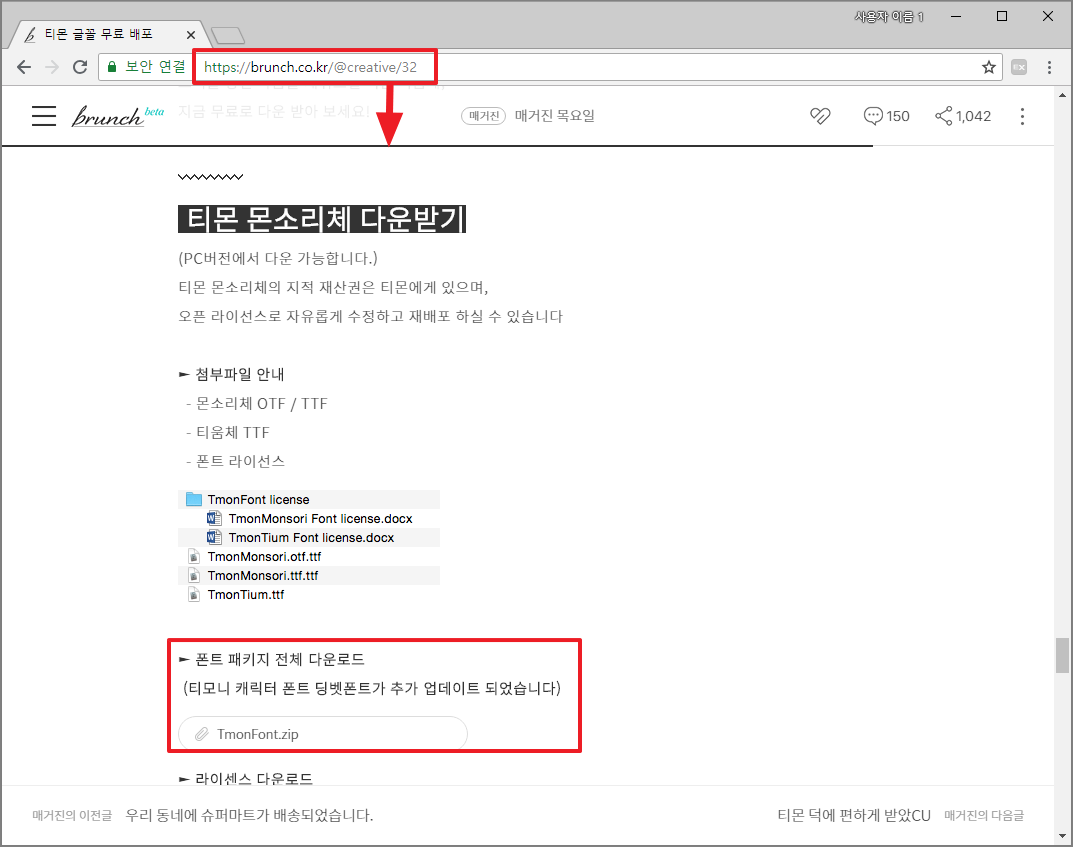This screenshot has width=1073, height=847.
Task: Open the 매거진 목요일 magazine link
Action: [554, 116]
